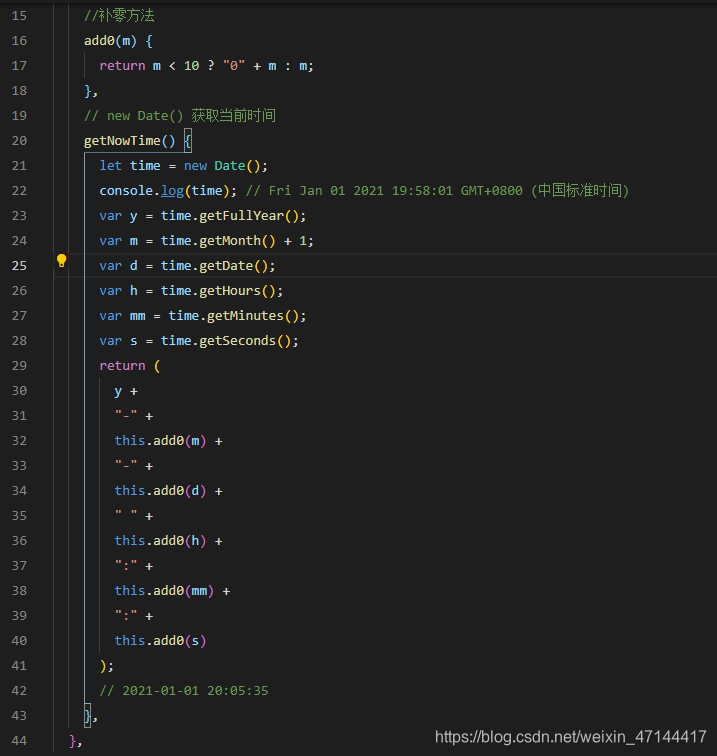Click the highlighted closing brace on line 43
The height and width of the screenshot is (756, 717).
pyautogui.click(x=87, y=716)
